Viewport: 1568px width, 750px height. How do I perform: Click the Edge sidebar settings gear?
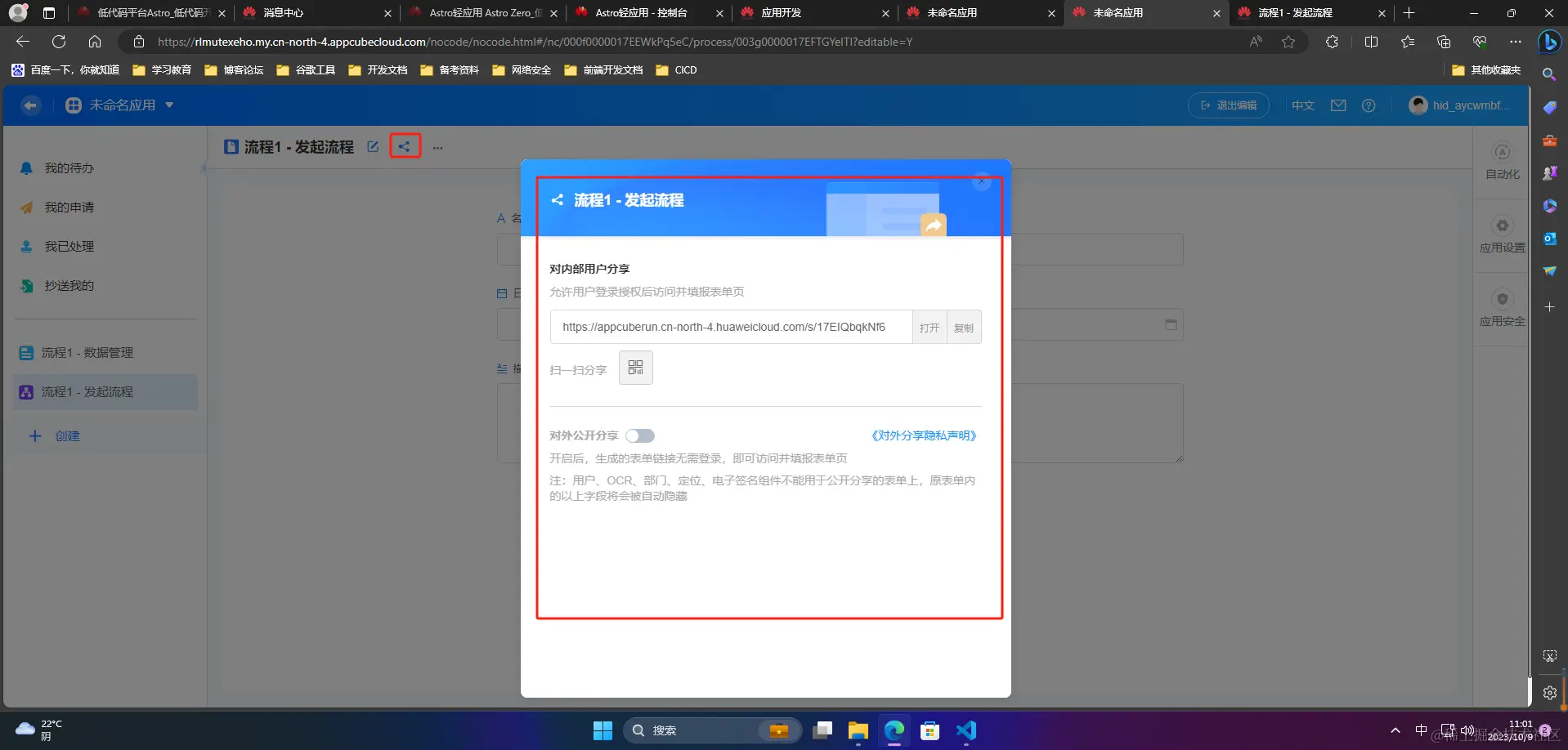(1549, 693)
